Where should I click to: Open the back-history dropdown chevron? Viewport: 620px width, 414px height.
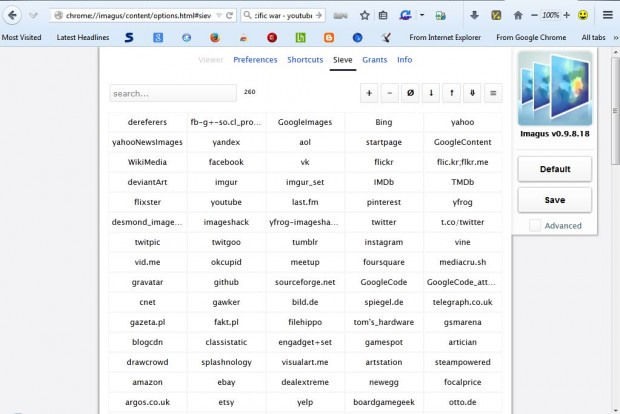33,15
